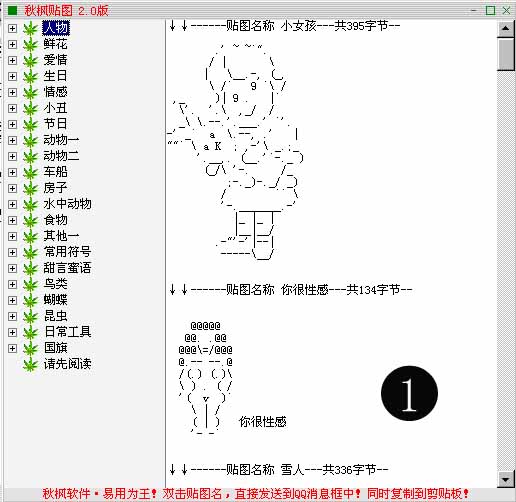Viewport: 516px width, 502px height.
Task: Click the leaf icon beside 食物
Action: coord(30,220)
